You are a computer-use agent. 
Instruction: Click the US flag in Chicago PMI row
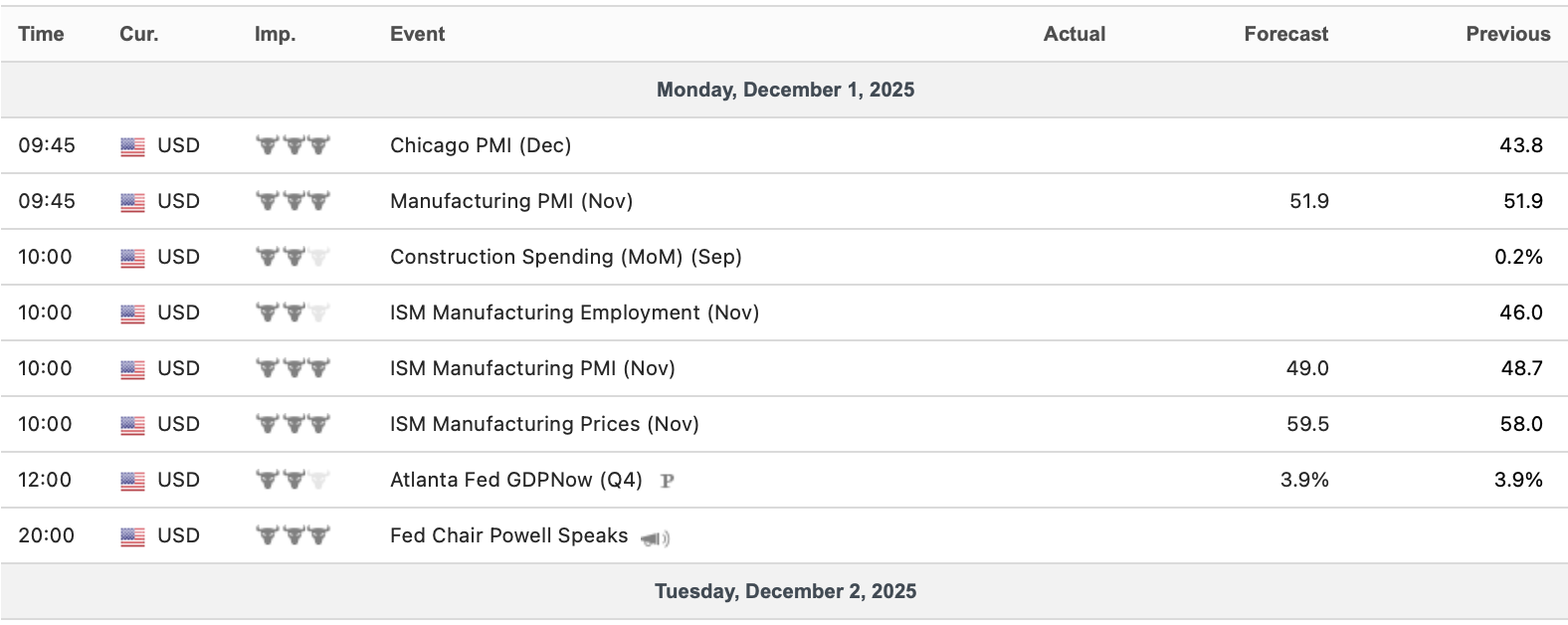point(132,146)
